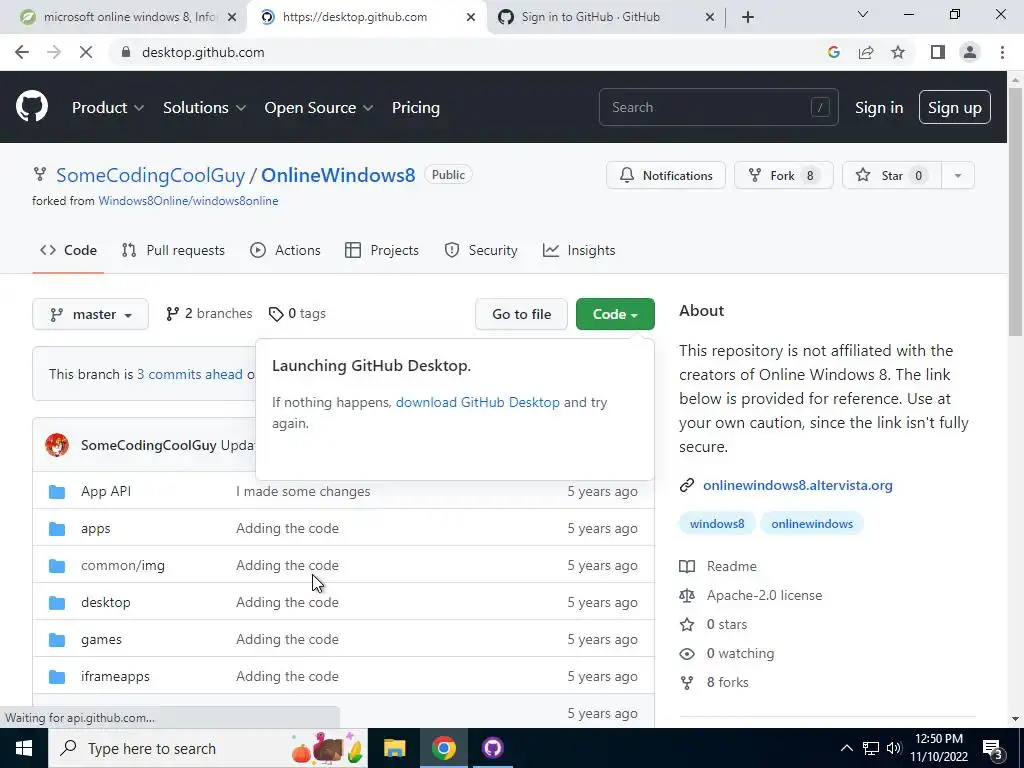
Task: View 2 branches
Action: 209,314
